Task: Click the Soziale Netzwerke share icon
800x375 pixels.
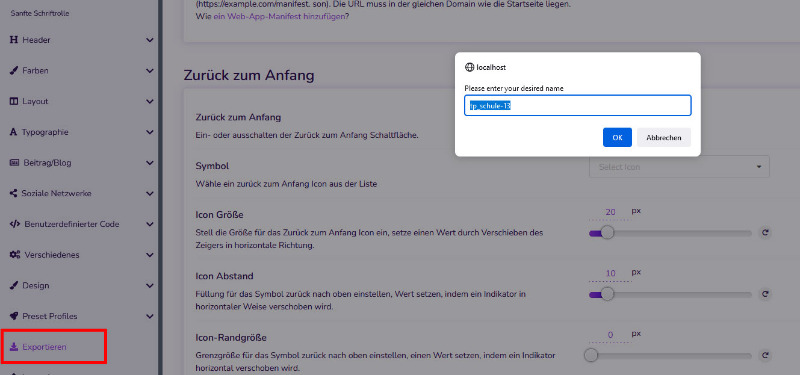Action: pos(14,194)
